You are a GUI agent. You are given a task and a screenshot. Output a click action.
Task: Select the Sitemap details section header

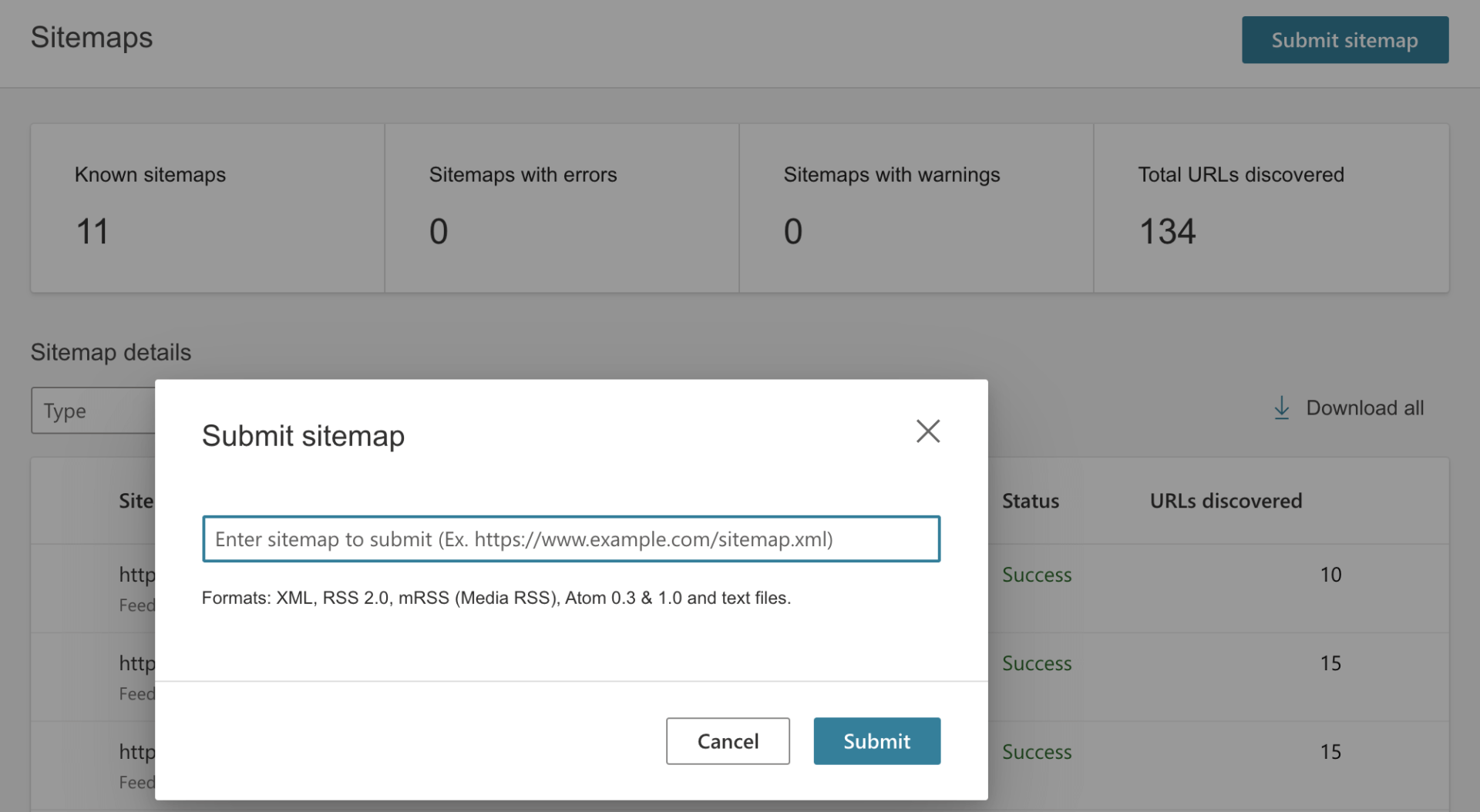click(x=110, y=352)
